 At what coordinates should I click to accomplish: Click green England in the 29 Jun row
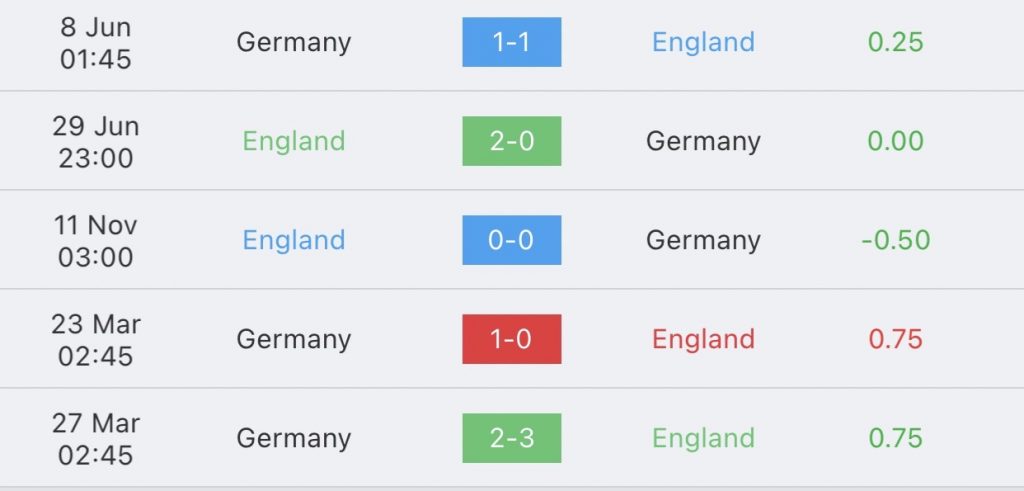click(294, 142)
